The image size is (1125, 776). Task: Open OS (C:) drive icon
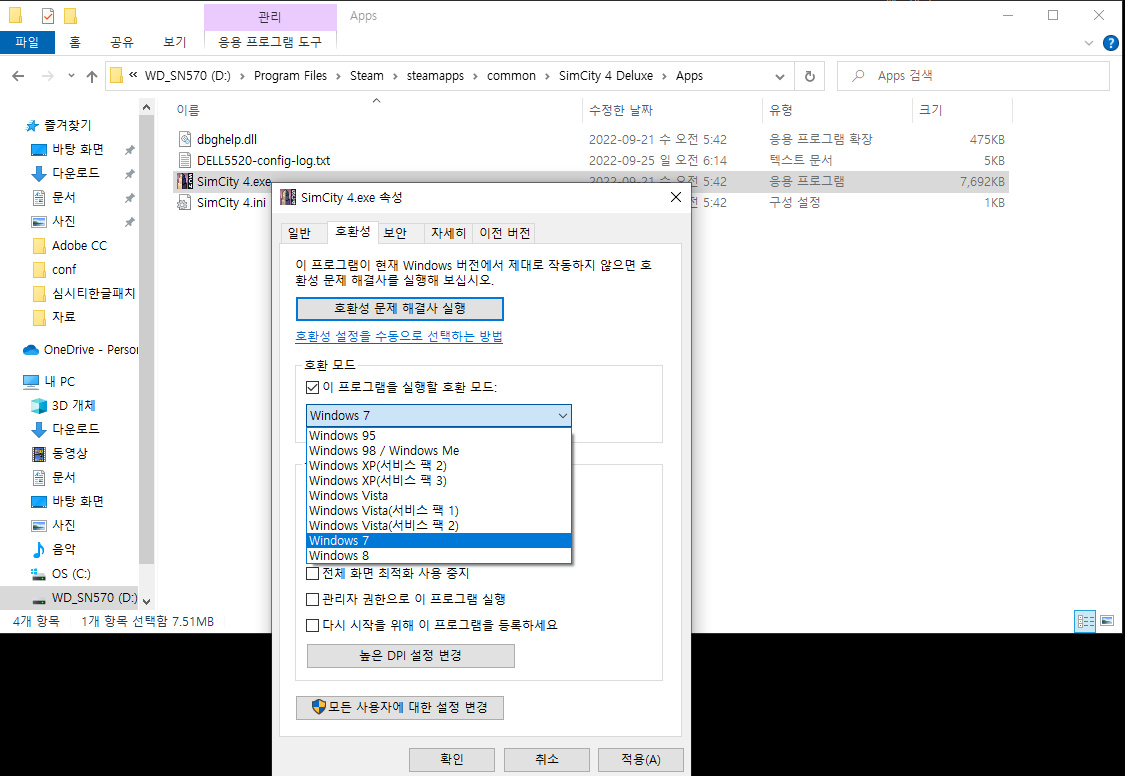click(39, 574)
